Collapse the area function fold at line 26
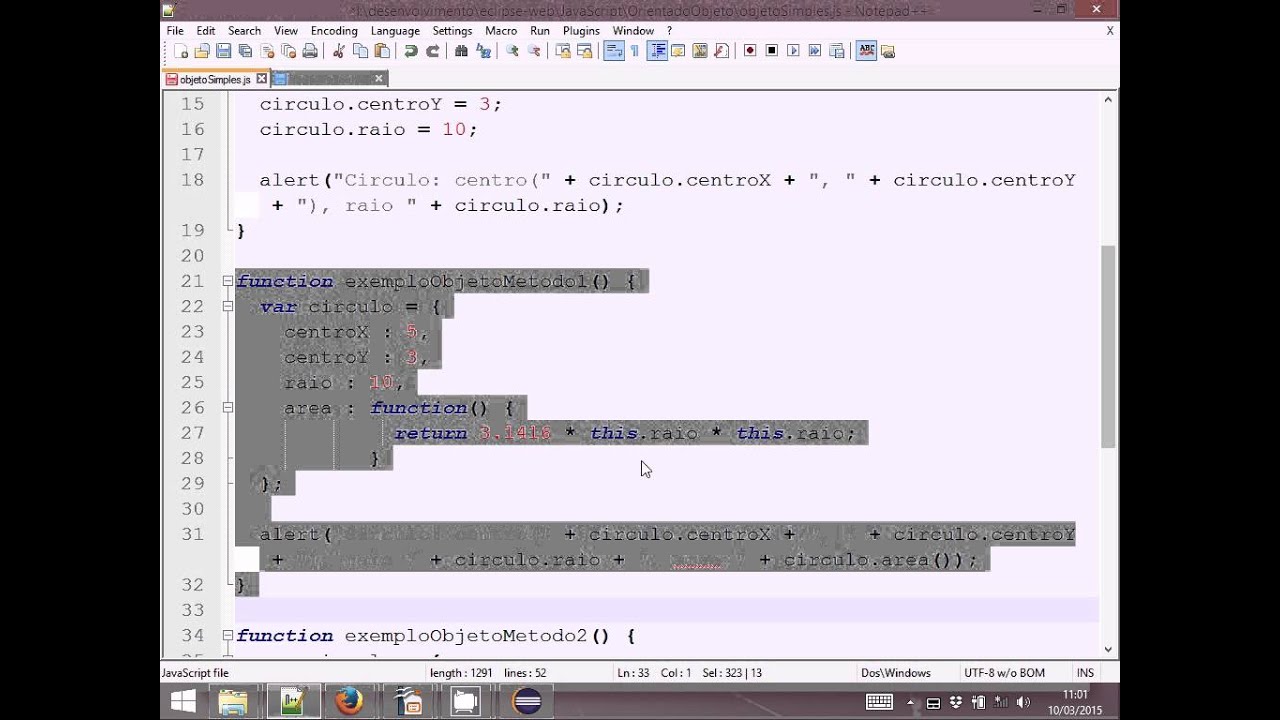 (227, 407)
